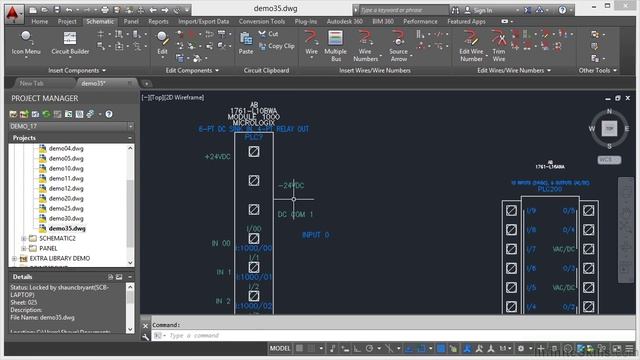640x360 pixels.
Task: Click the Edit Wire Number tool
Action: 471,46
